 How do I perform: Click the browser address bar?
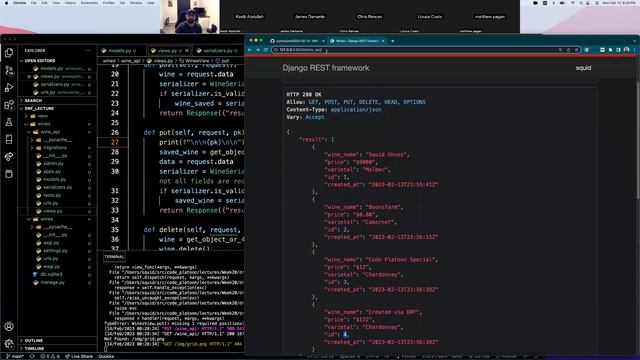(x=426, y=50)
